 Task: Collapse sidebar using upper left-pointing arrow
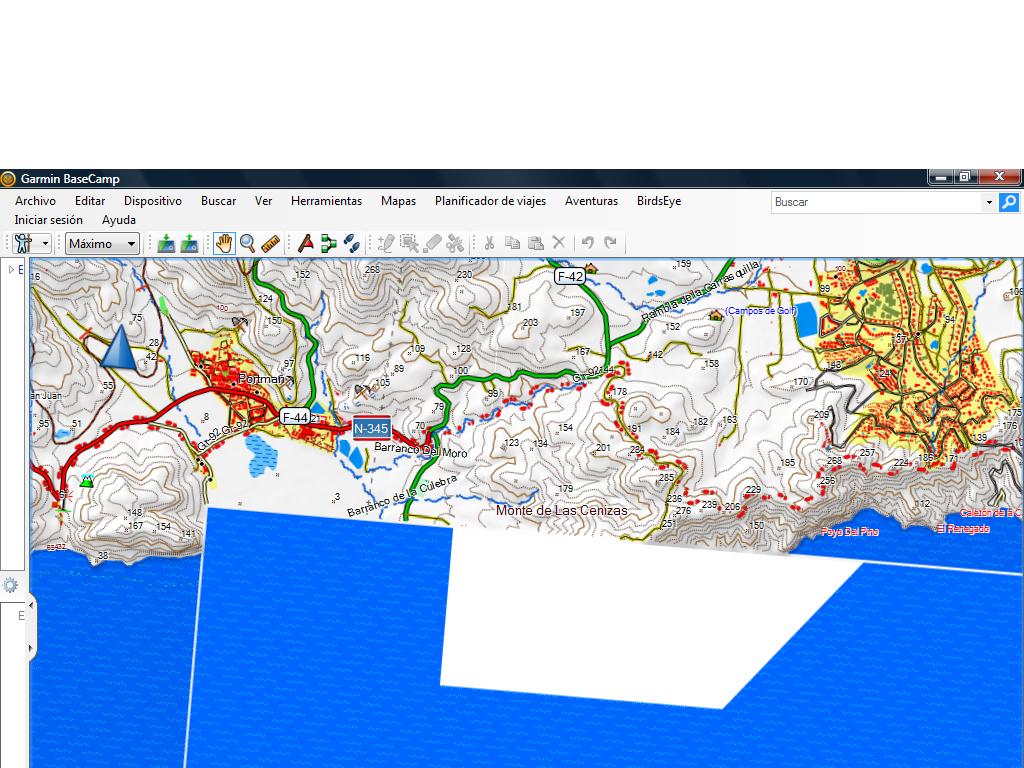31,605
